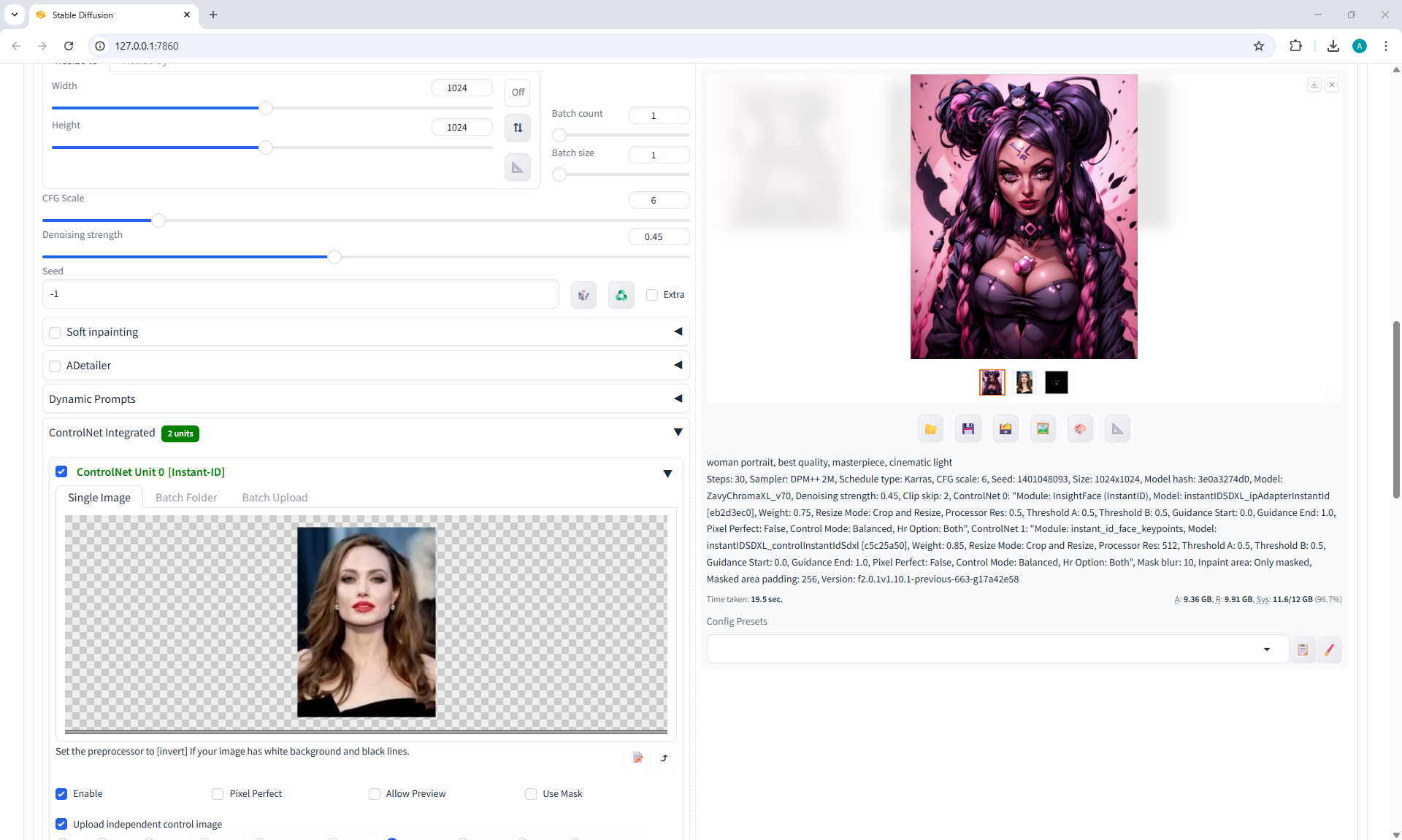Open the output folder icon

[930, 429]
